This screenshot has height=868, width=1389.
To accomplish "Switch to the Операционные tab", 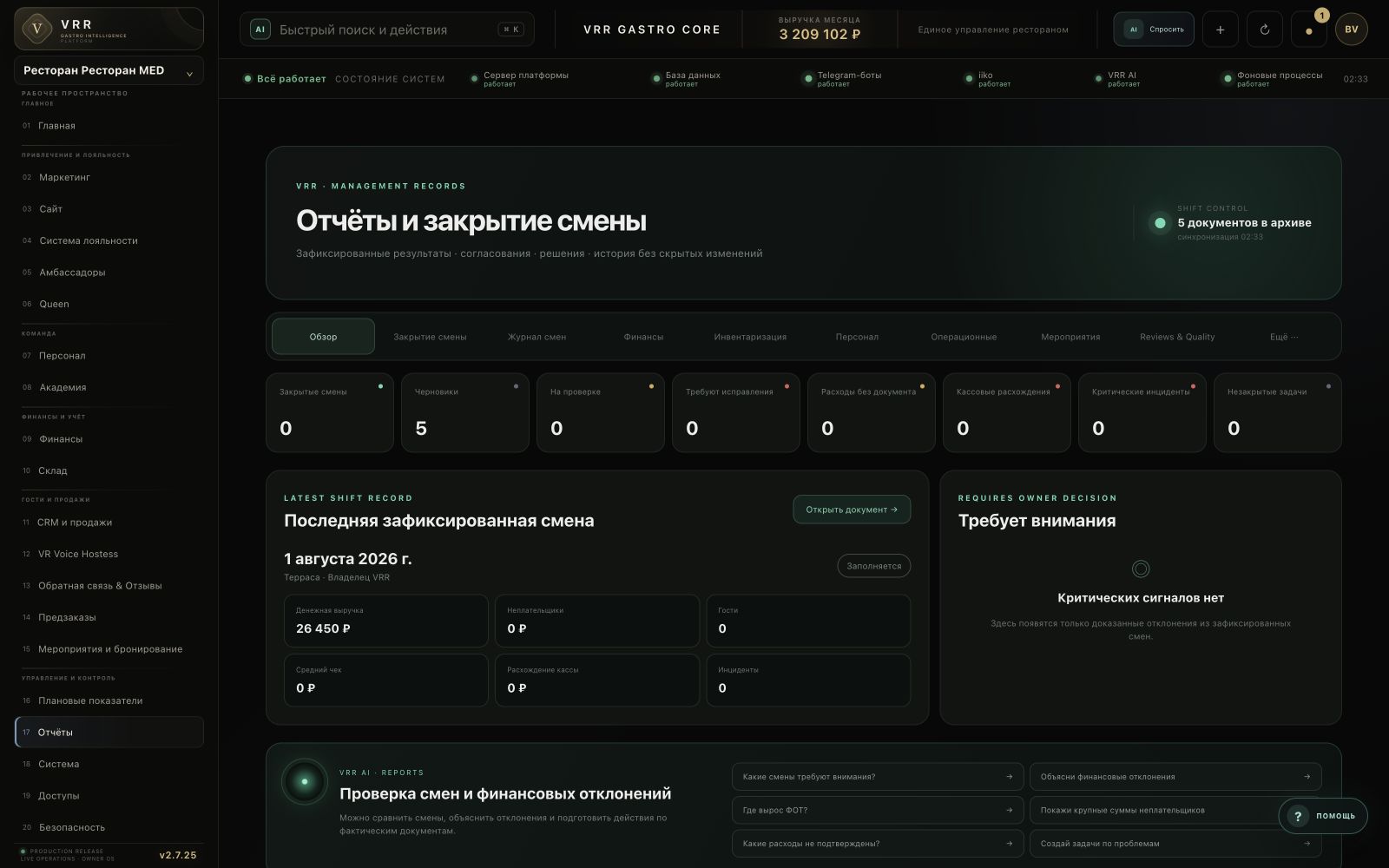I will click(x=964, y=337).
